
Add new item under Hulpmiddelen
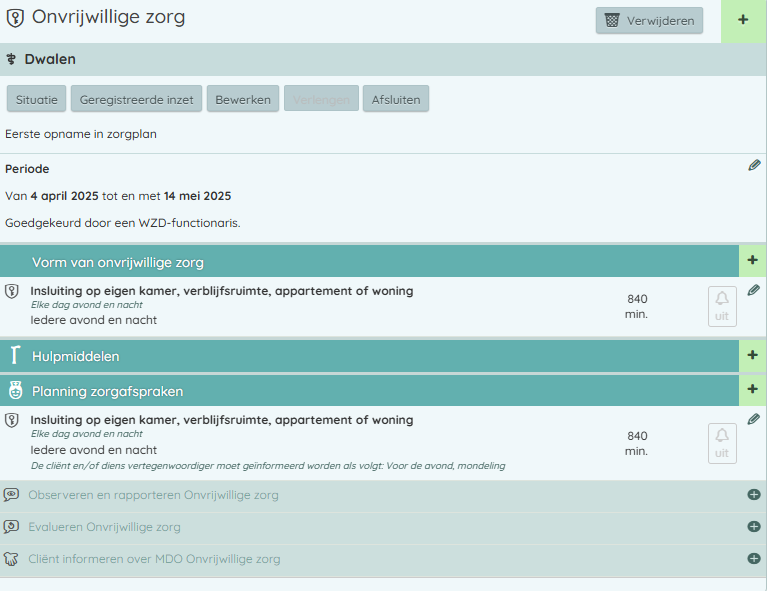tap(752, 355)
